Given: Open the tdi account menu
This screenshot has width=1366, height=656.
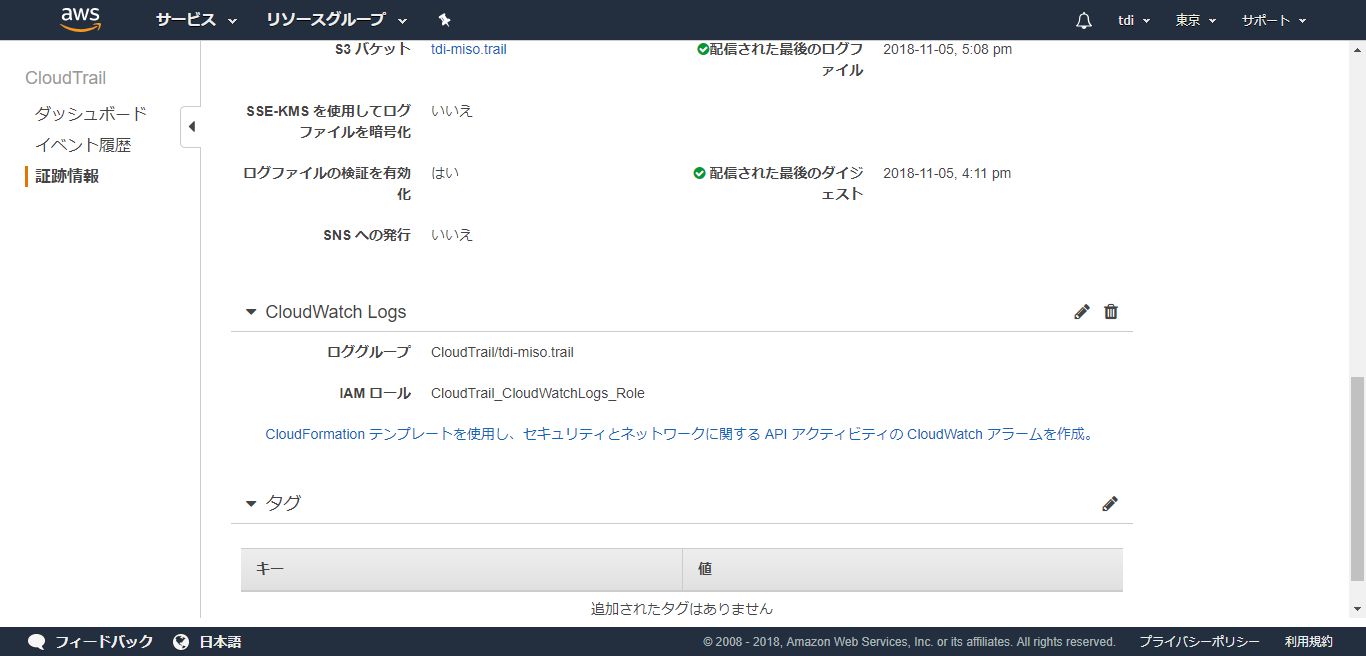Looking at the screenshot, I should [1133, 20].
